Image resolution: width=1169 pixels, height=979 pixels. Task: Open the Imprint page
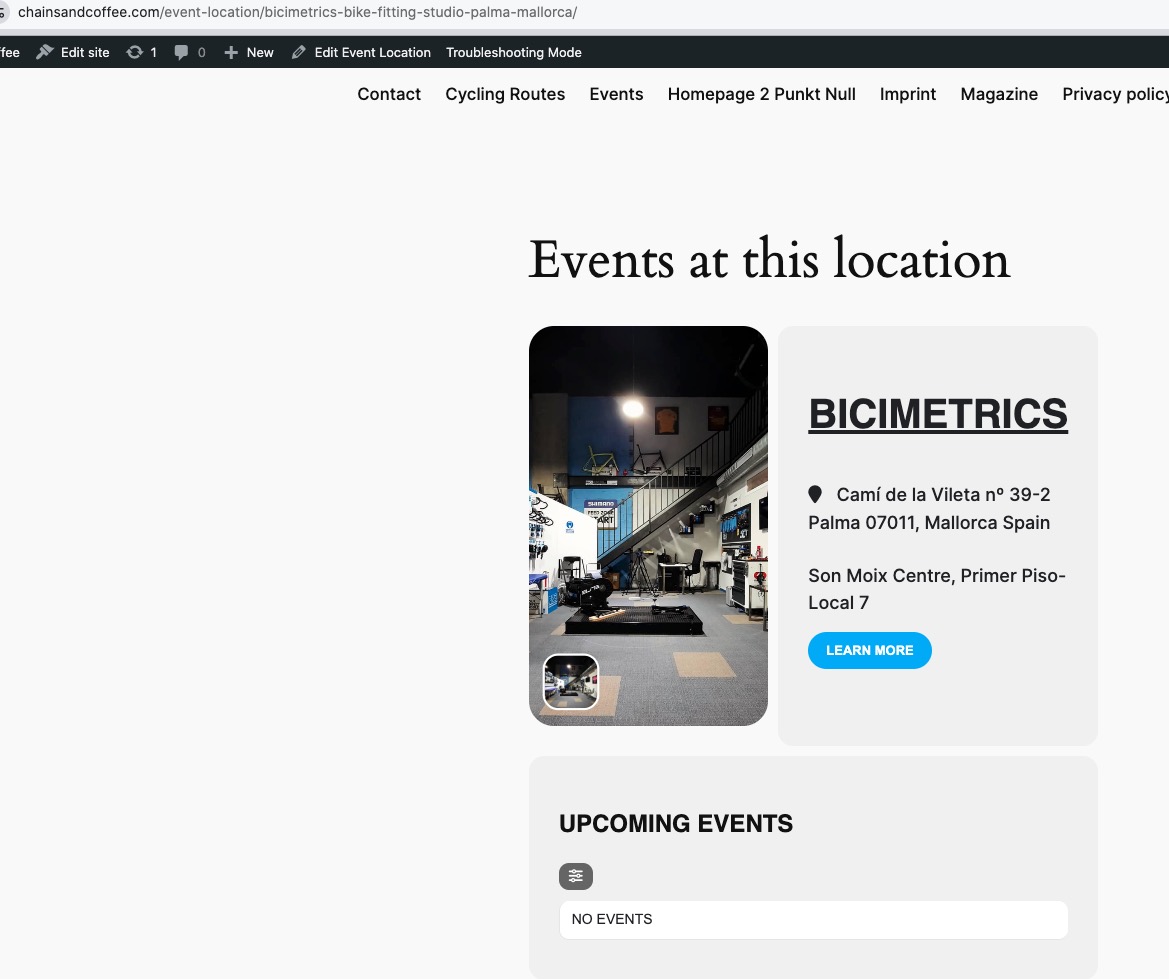tap(907, 94)
